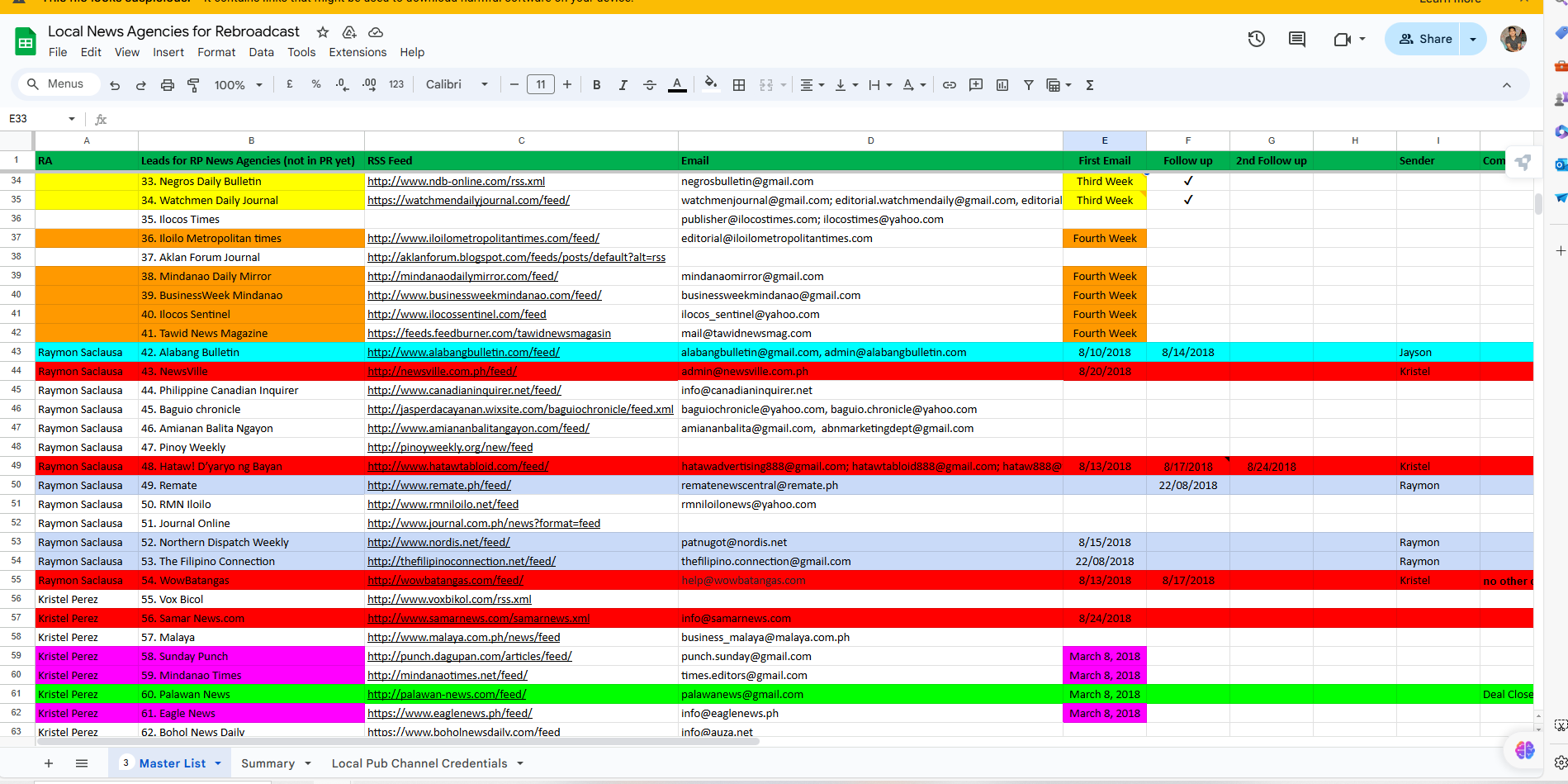Activate the paint format tool
The image size is (1568, 784).
click(x=194, y=85)
